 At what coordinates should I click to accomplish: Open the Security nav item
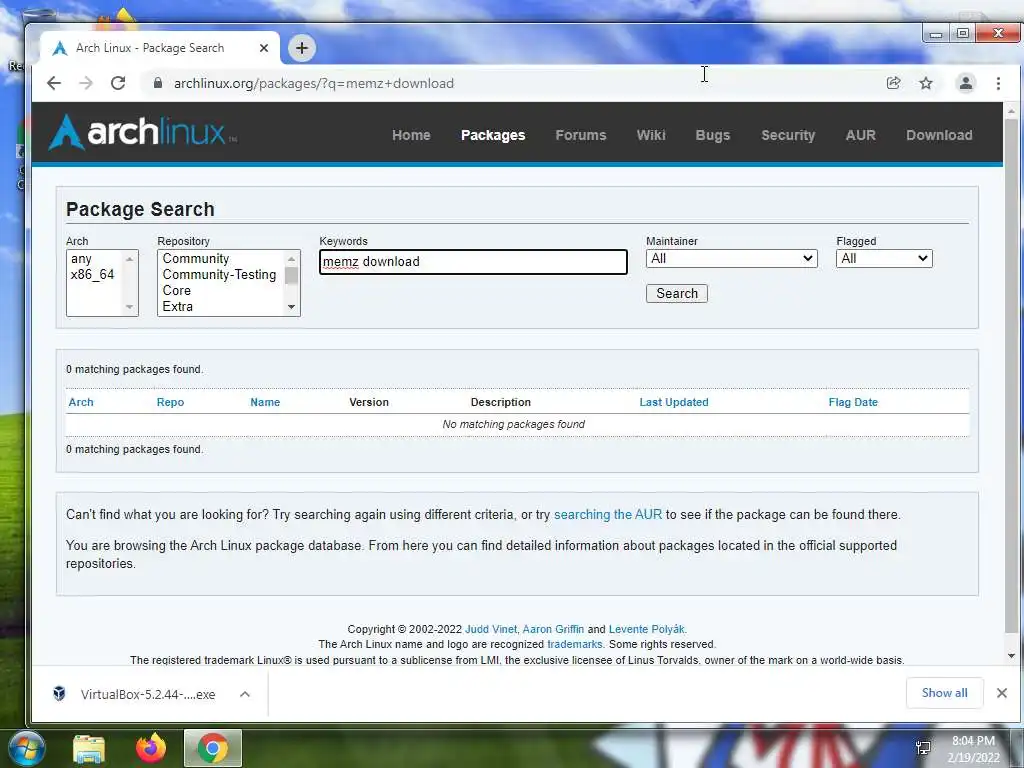[788, 135]
